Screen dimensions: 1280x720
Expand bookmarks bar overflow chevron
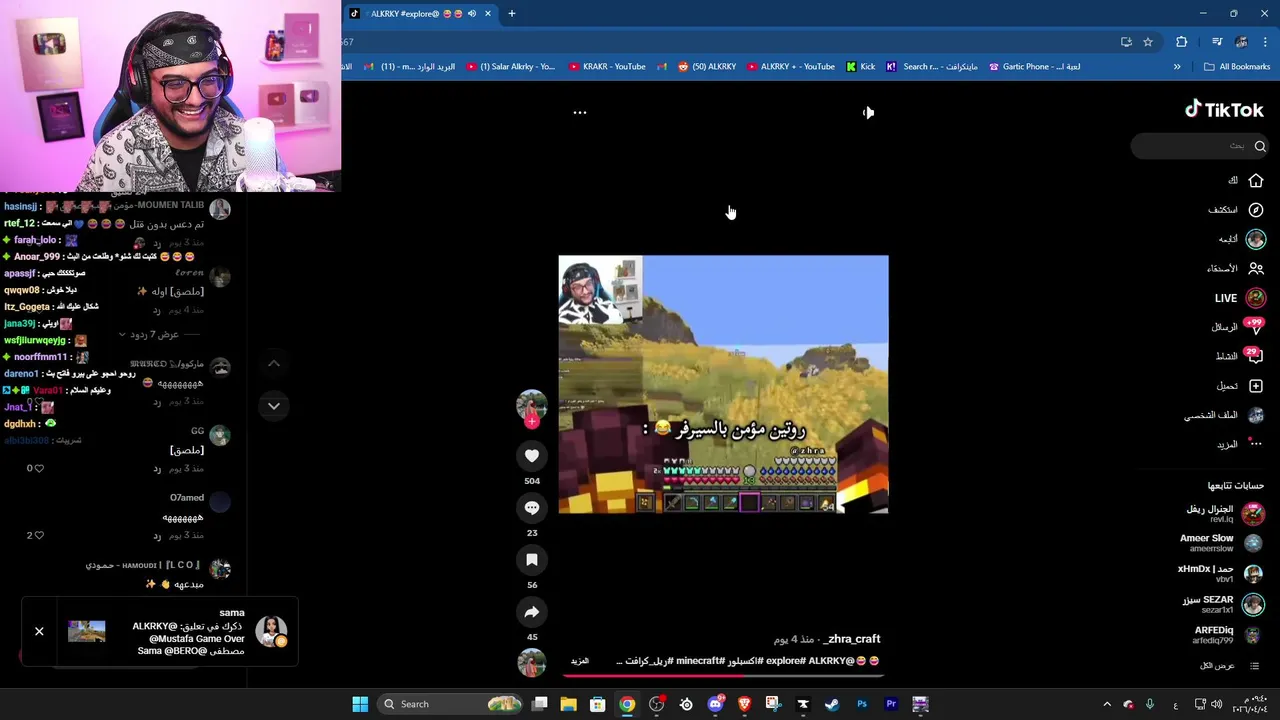pyautogui.click(x=1177, y=67)
